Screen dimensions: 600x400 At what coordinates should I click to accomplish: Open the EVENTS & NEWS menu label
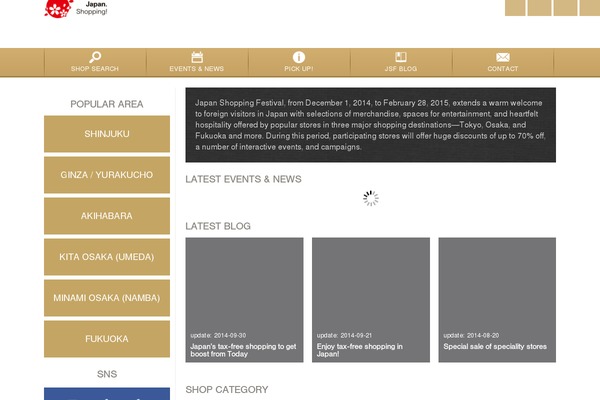[x=197, y=69]
